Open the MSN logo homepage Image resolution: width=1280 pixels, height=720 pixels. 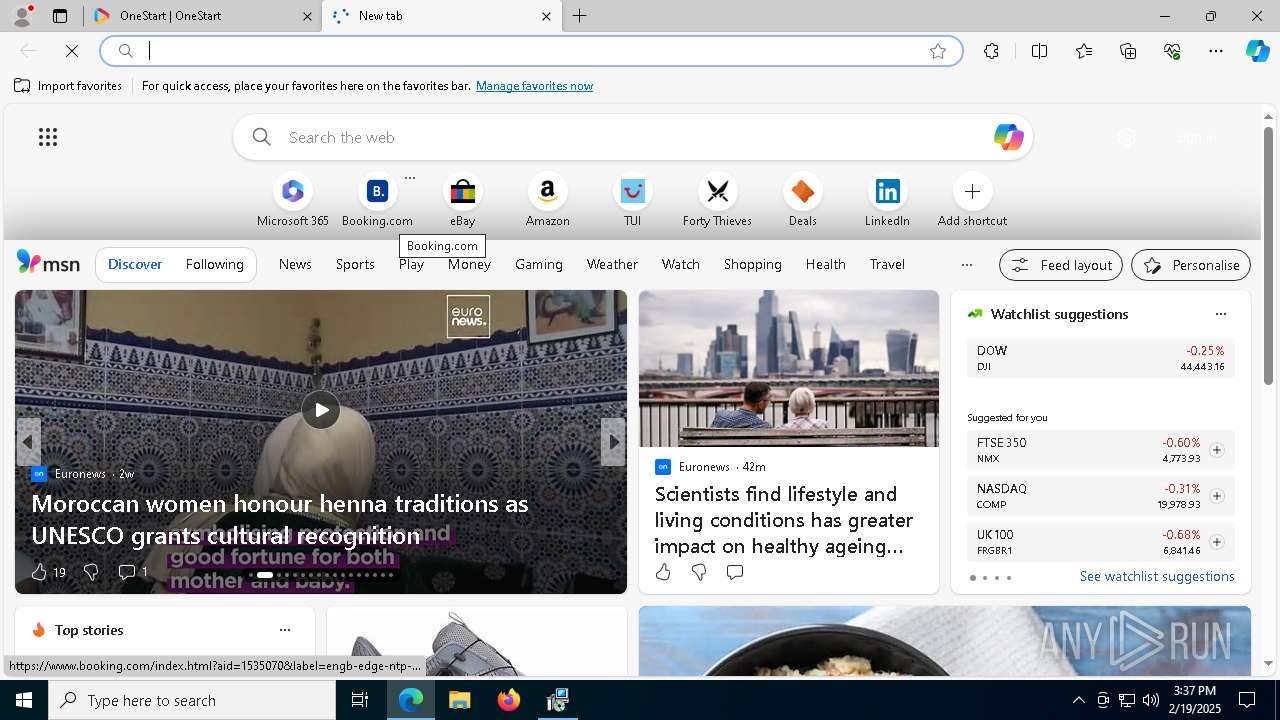[48, 263]
